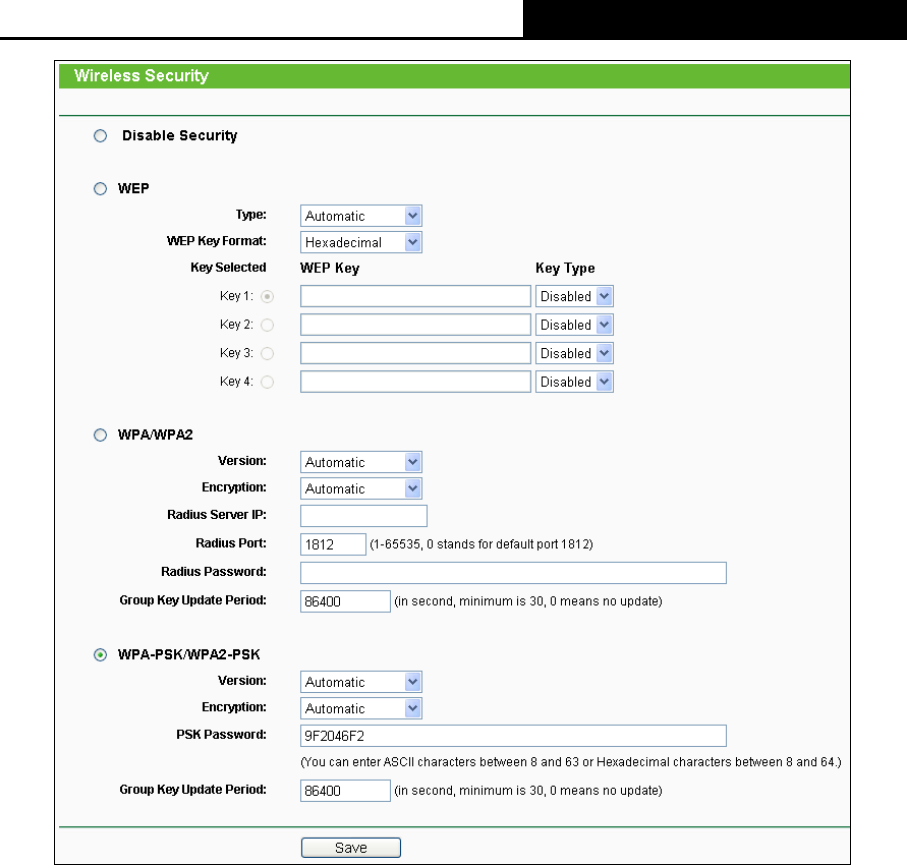Expand the WEP Key Format dropdown
The image size is (907, 865).
point(361,242)
